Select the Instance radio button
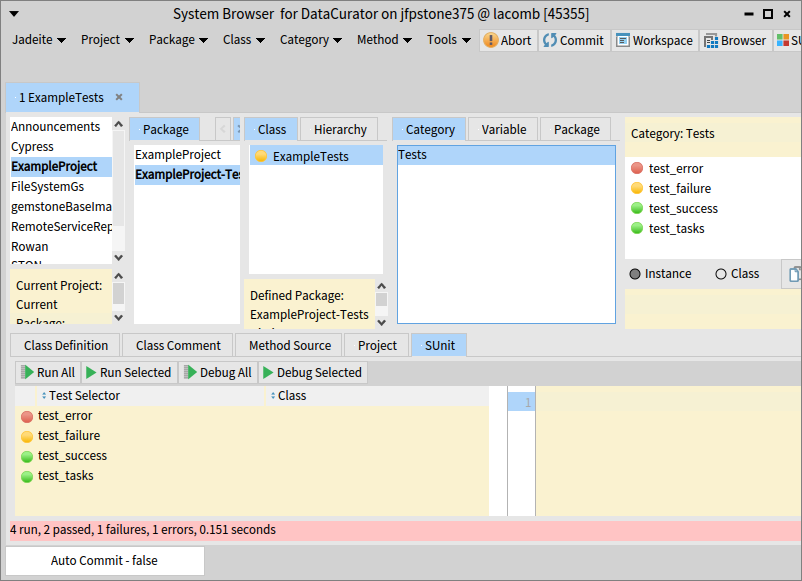 click(635, 274)
